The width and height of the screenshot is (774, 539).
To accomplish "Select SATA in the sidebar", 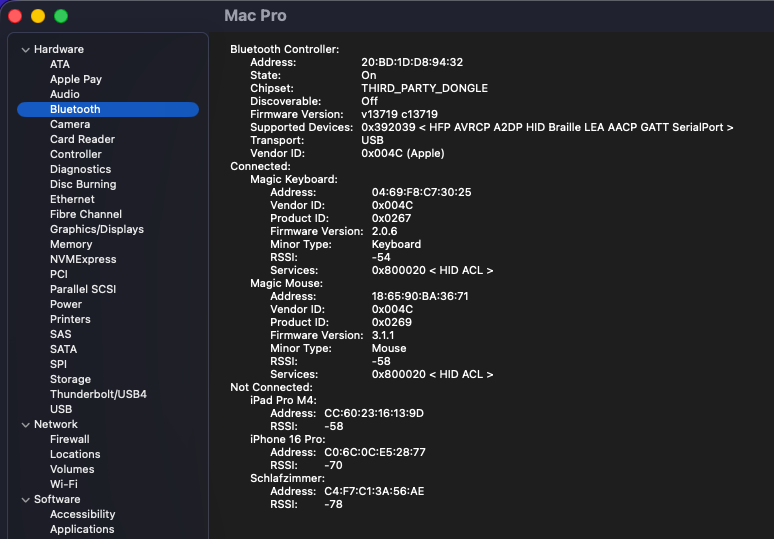I will pyautogui.click(x=63, y=349).
